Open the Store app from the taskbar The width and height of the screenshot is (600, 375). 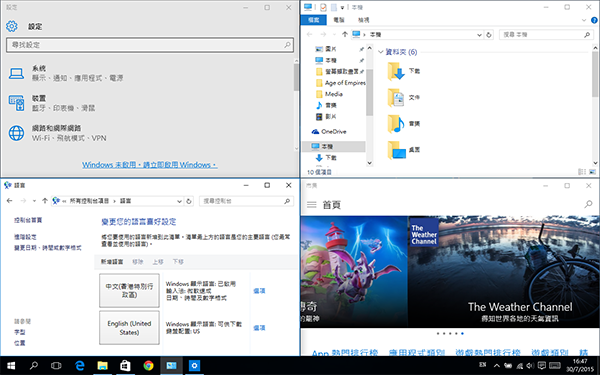[x=125, y=366]
